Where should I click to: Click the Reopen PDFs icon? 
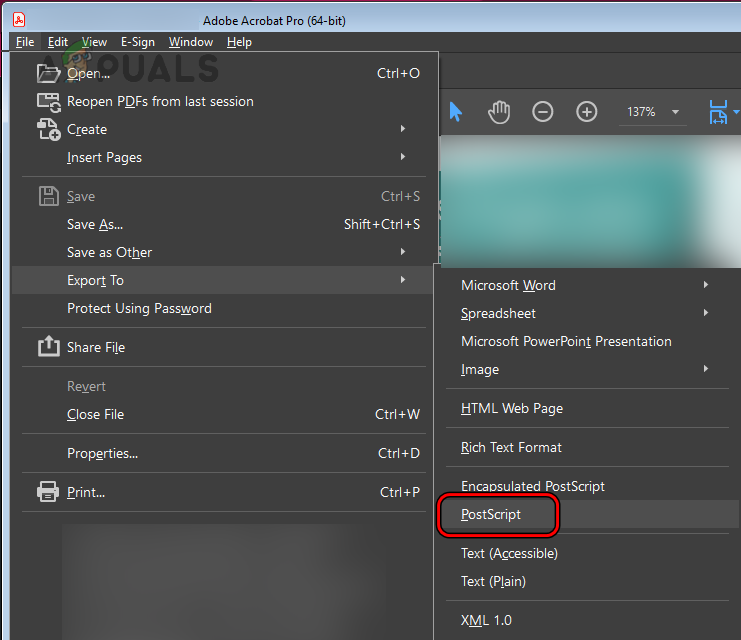48,102
